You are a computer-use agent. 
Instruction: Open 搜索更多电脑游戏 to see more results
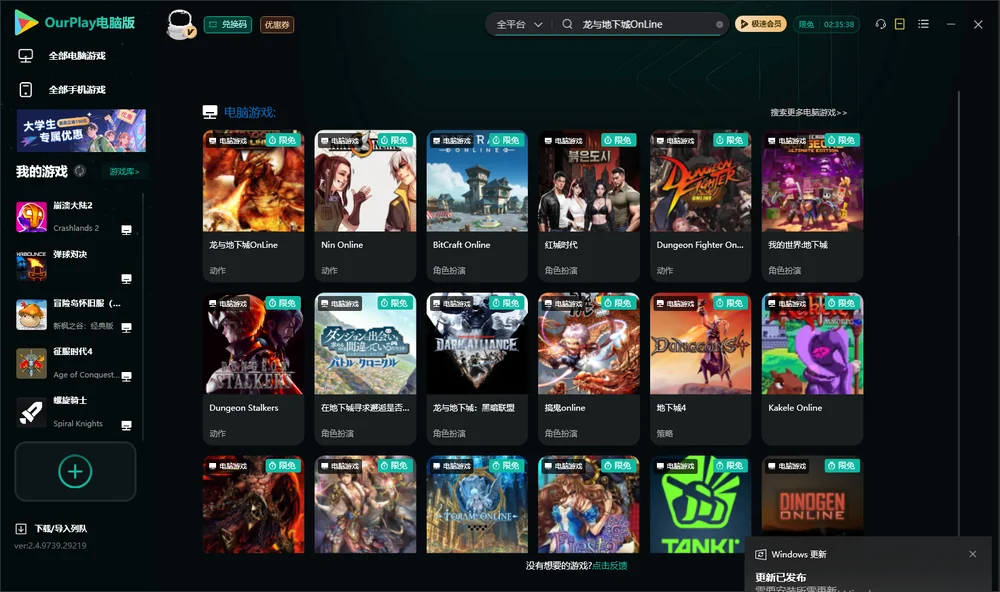[x=808, y=112]
